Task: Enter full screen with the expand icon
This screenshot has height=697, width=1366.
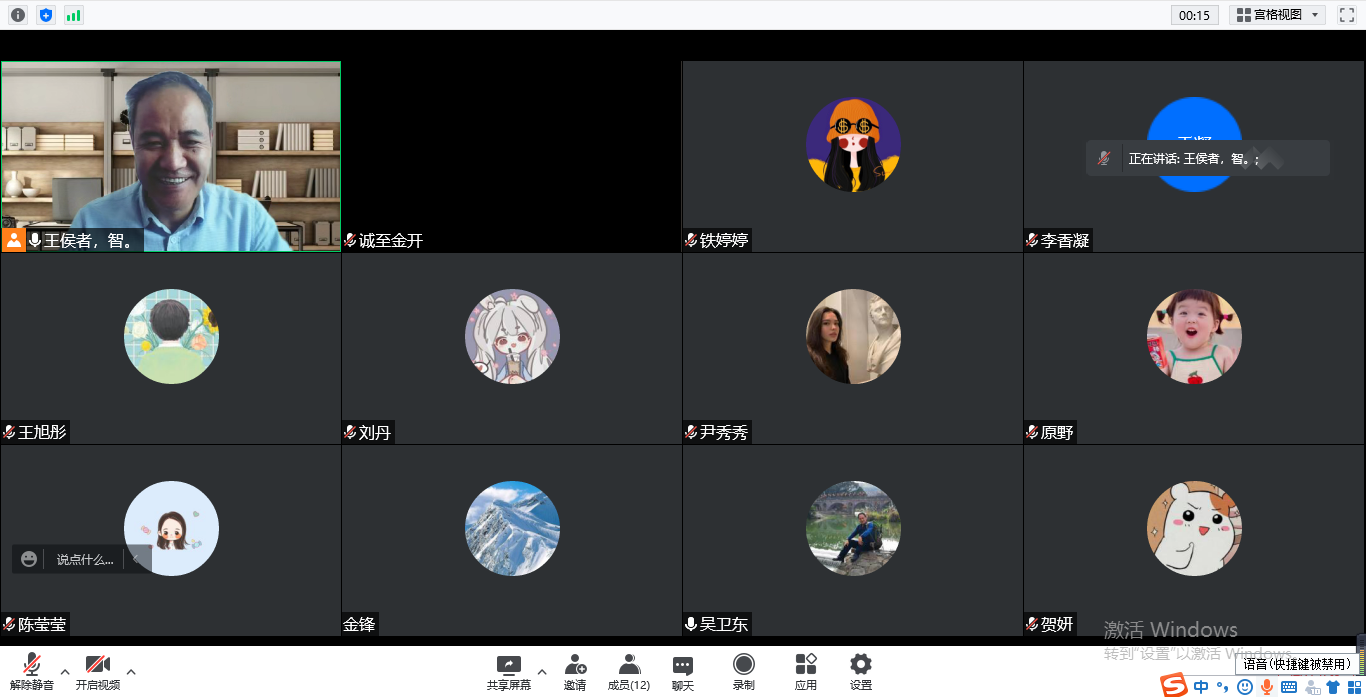Action: tap(1347, 15)
